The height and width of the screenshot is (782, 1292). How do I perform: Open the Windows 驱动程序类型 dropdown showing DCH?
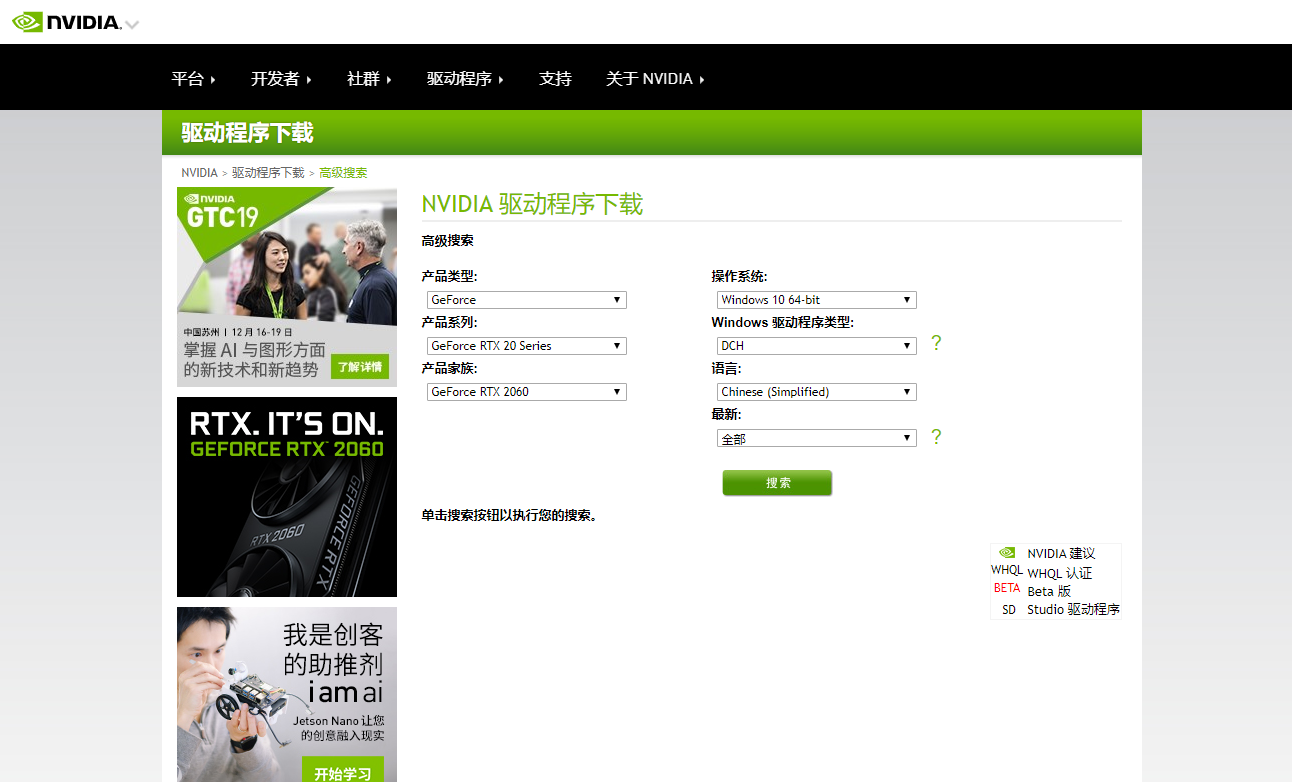(x=817, y=346)
